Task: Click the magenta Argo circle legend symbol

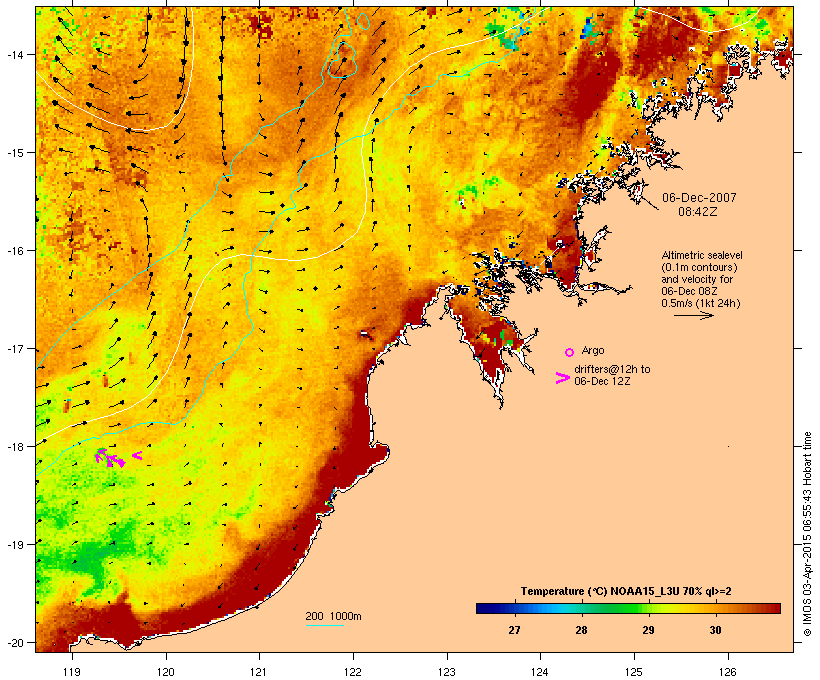Action: [570, 353]
